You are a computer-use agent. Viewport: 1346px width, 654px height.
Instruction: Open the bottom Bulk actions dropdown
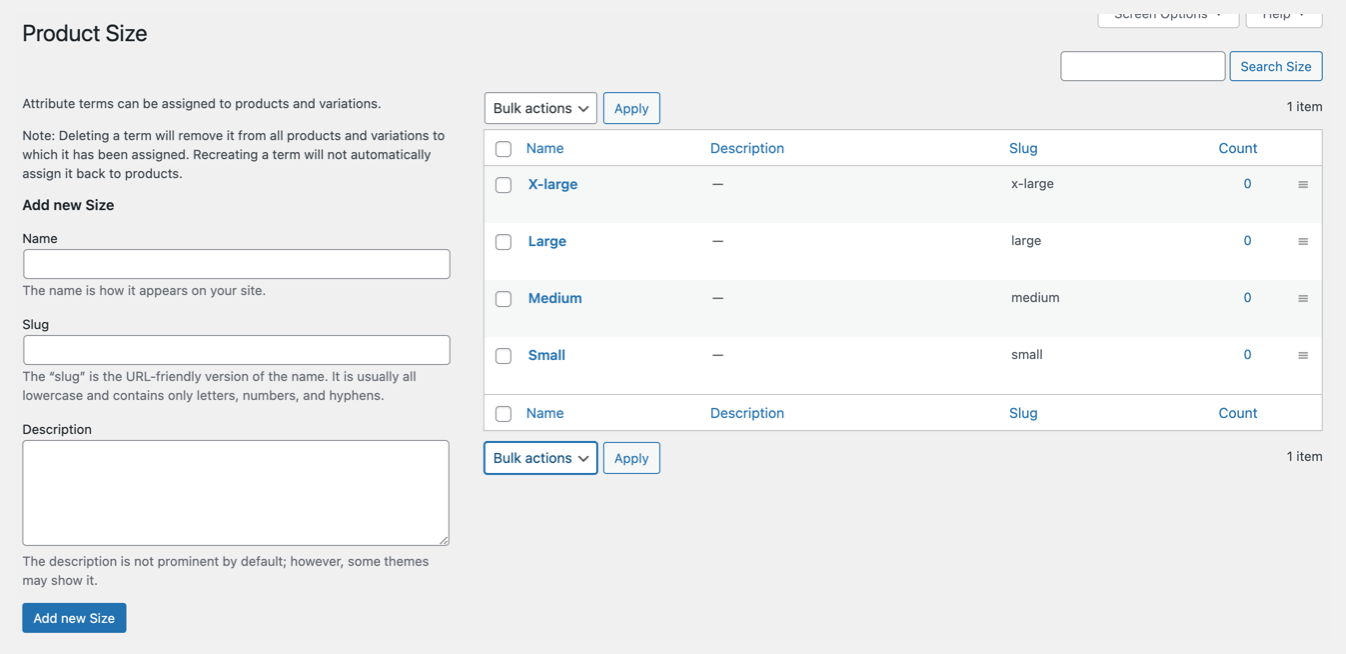click(540, 458)
